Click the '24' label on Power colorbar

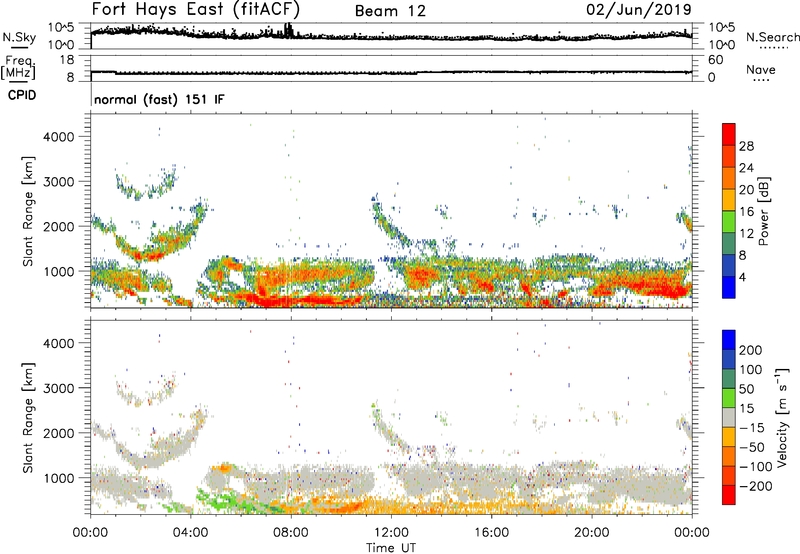pos(746,168)
